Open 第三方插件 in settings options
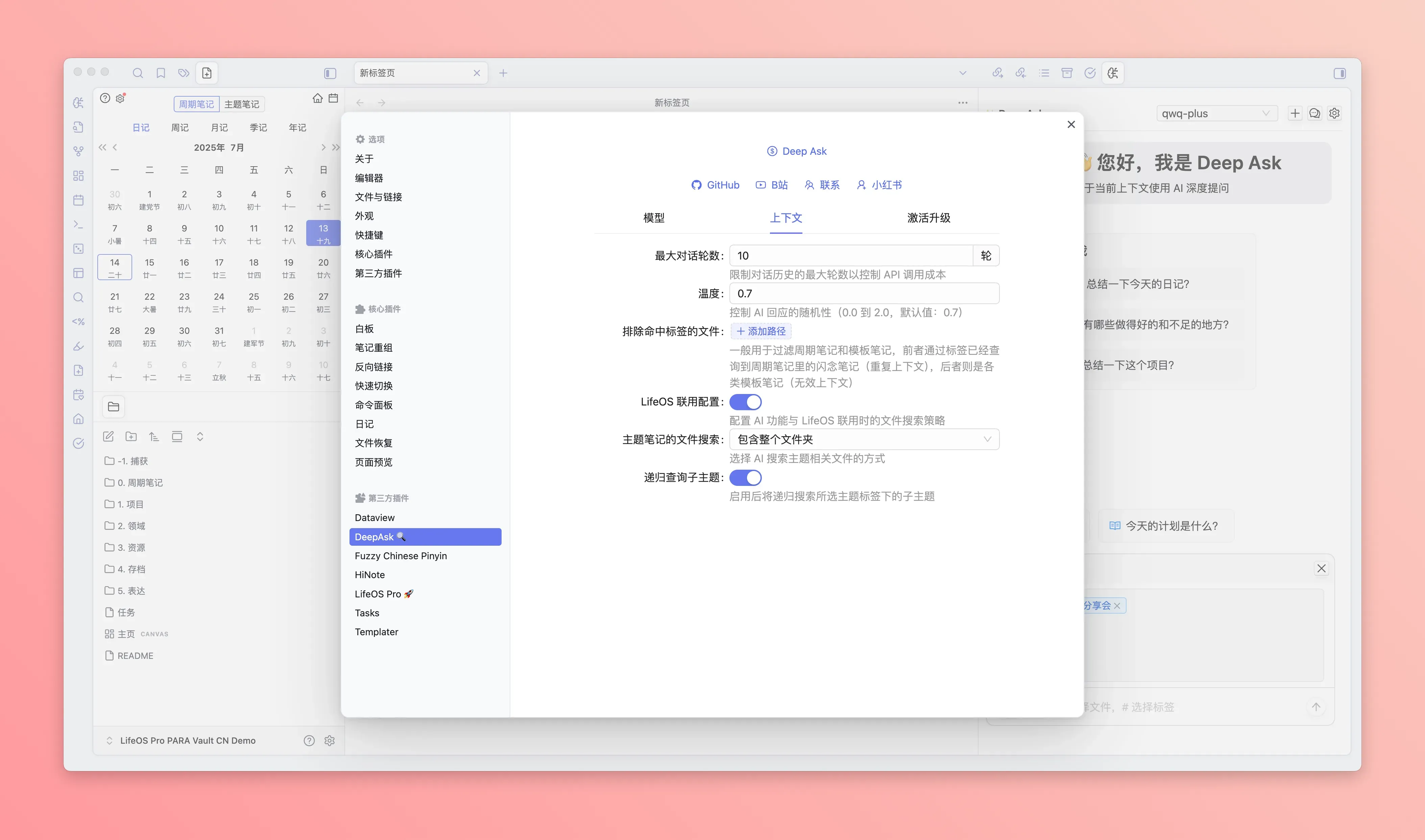The height and width of the screenshot is (840, 1425). [x=378, y=273]
